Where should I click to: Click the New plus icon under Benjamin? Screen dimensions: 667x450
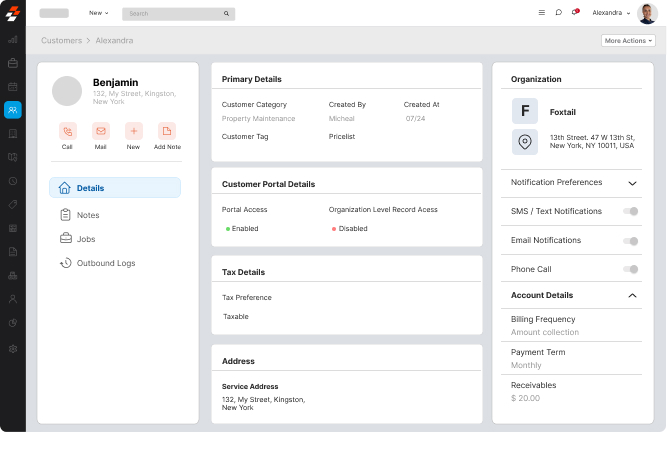click(133, 131)
